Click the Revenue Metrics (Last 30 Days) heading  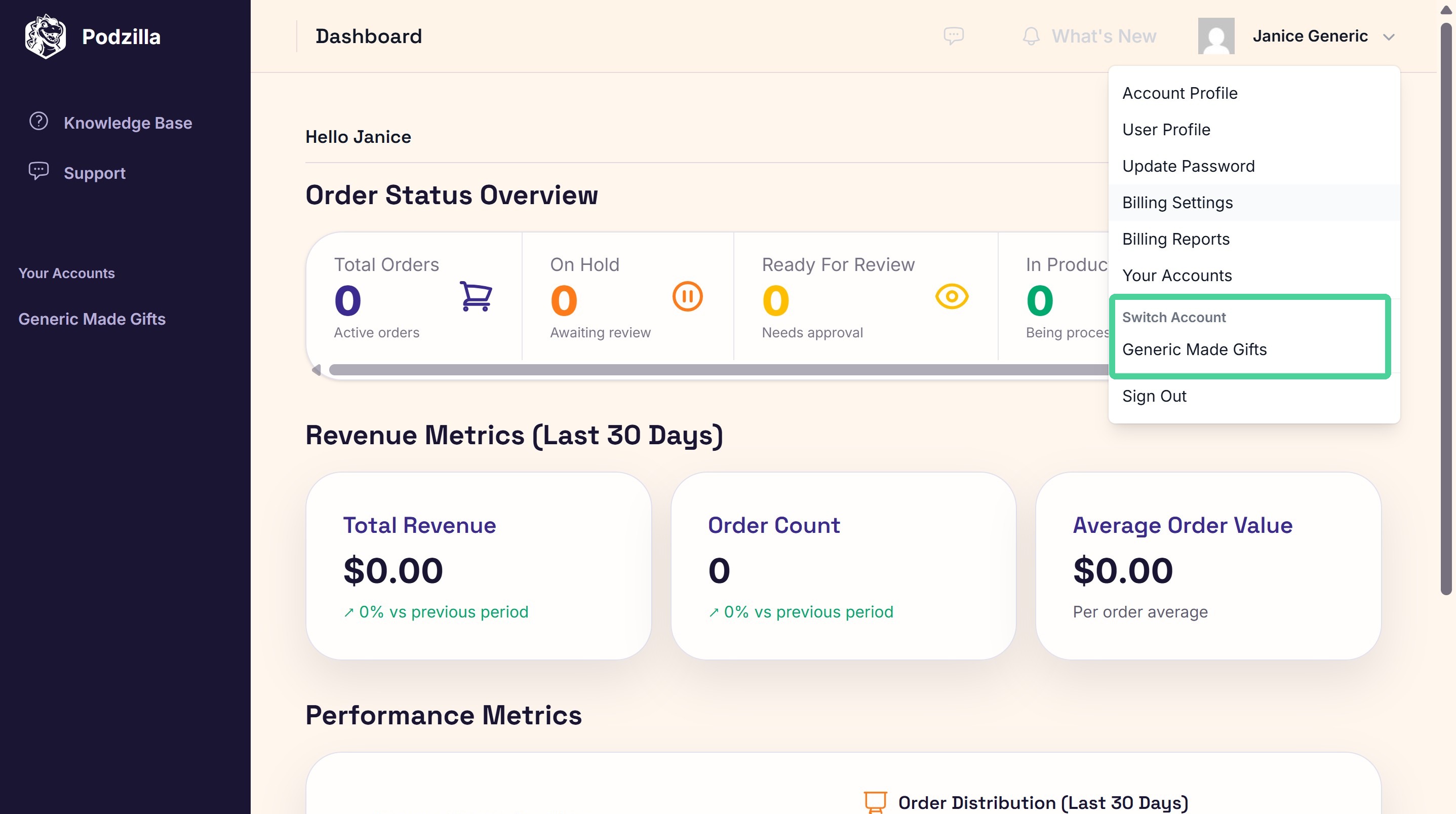point(515,435)
